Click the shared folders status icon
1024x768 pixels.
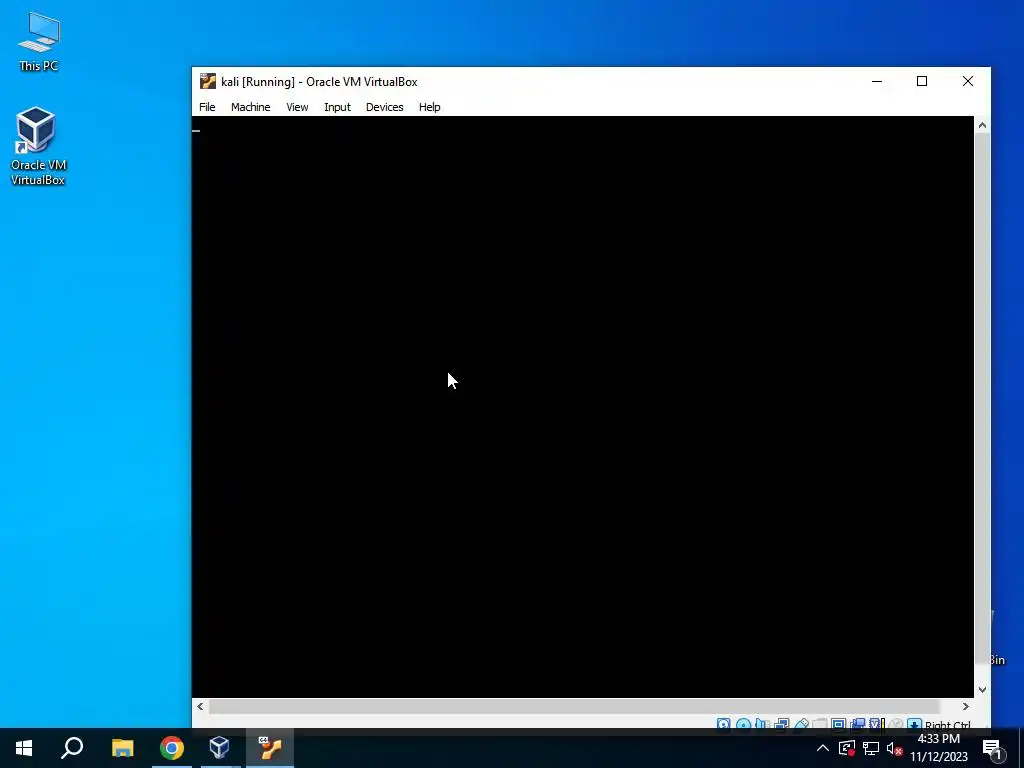(x=820, y=724)
